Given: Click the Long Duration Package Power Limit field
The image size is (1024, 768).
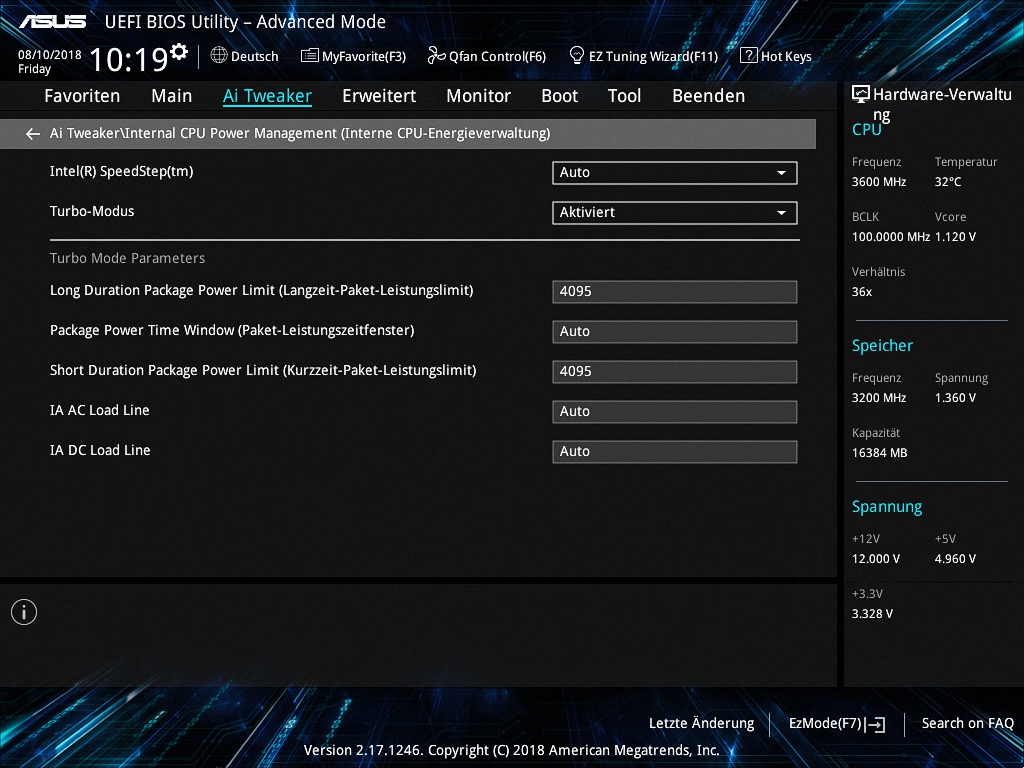Looking at the screenshot, I should (x=675, y=292).
